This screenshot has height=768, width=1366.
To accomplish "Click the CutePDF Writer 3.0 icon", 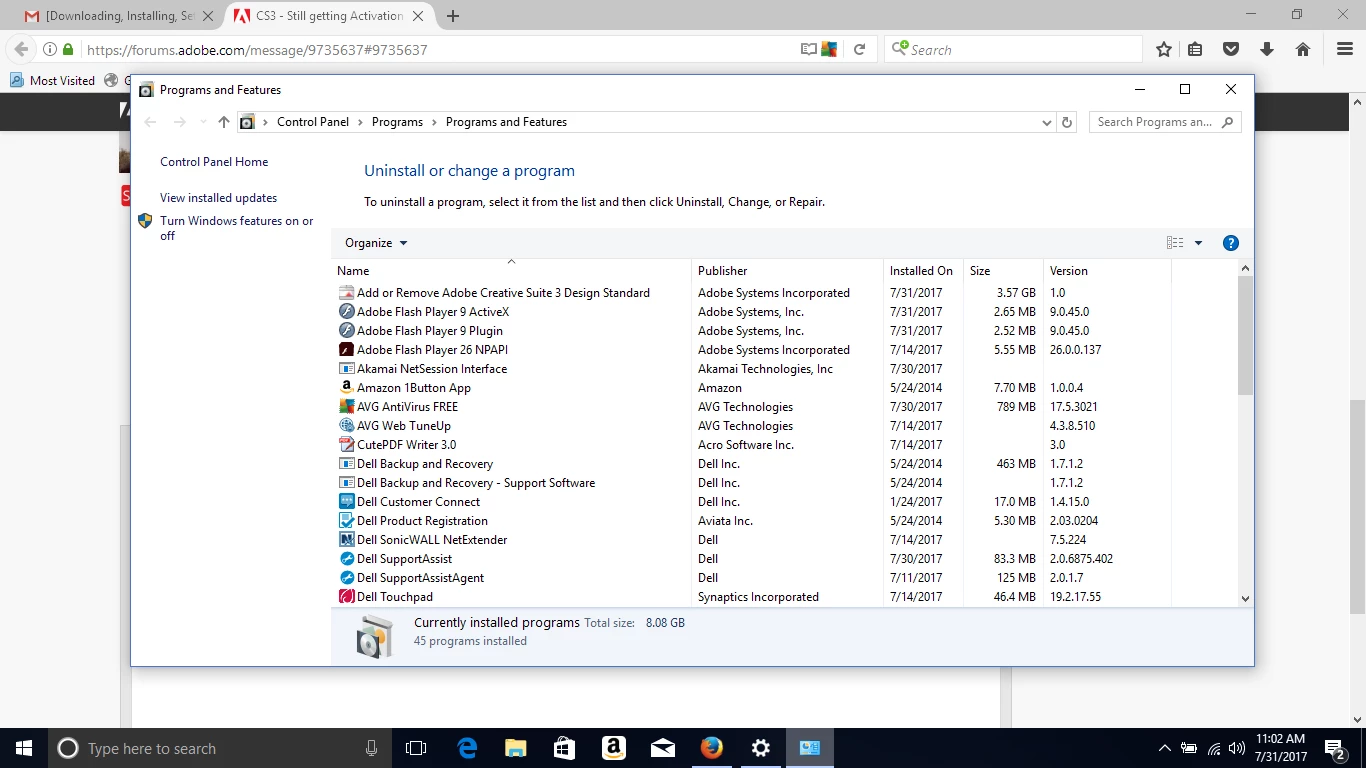I will [346, 445].
